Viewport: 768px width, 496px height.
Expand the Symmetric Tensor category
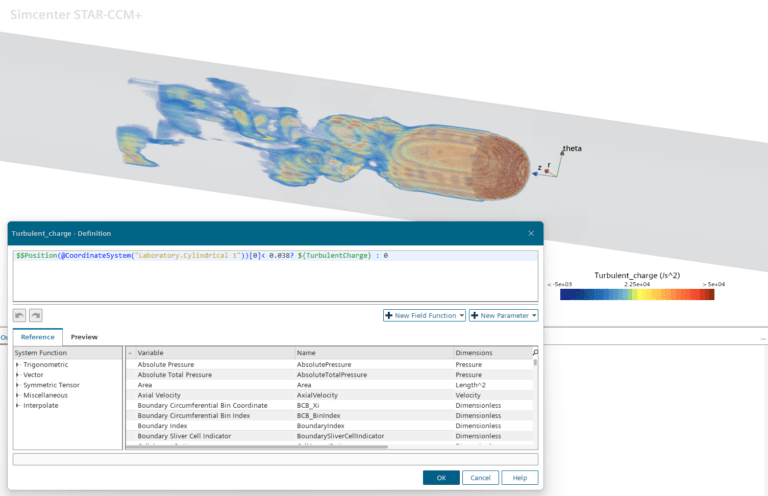[x=17, y=385]
